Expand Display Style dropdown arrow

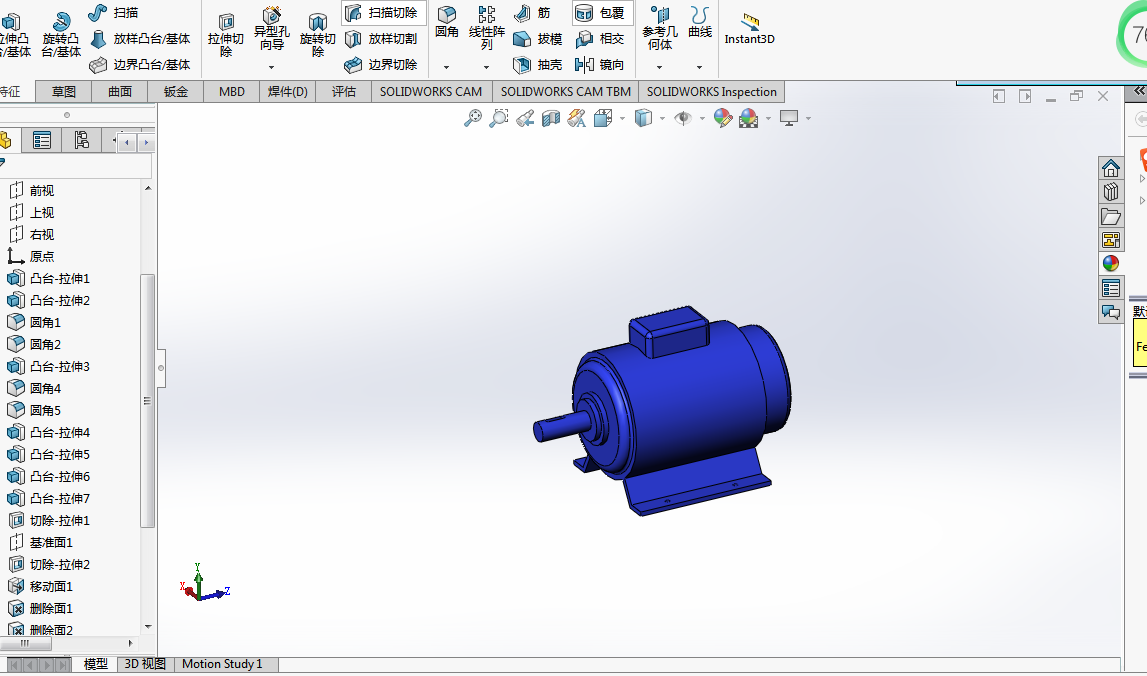coord(662,119)
